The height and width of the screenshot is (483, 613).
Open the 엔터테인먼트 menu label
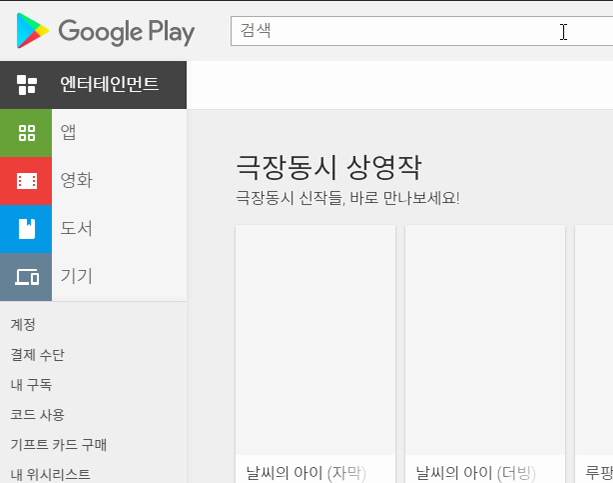pos(109,84)
